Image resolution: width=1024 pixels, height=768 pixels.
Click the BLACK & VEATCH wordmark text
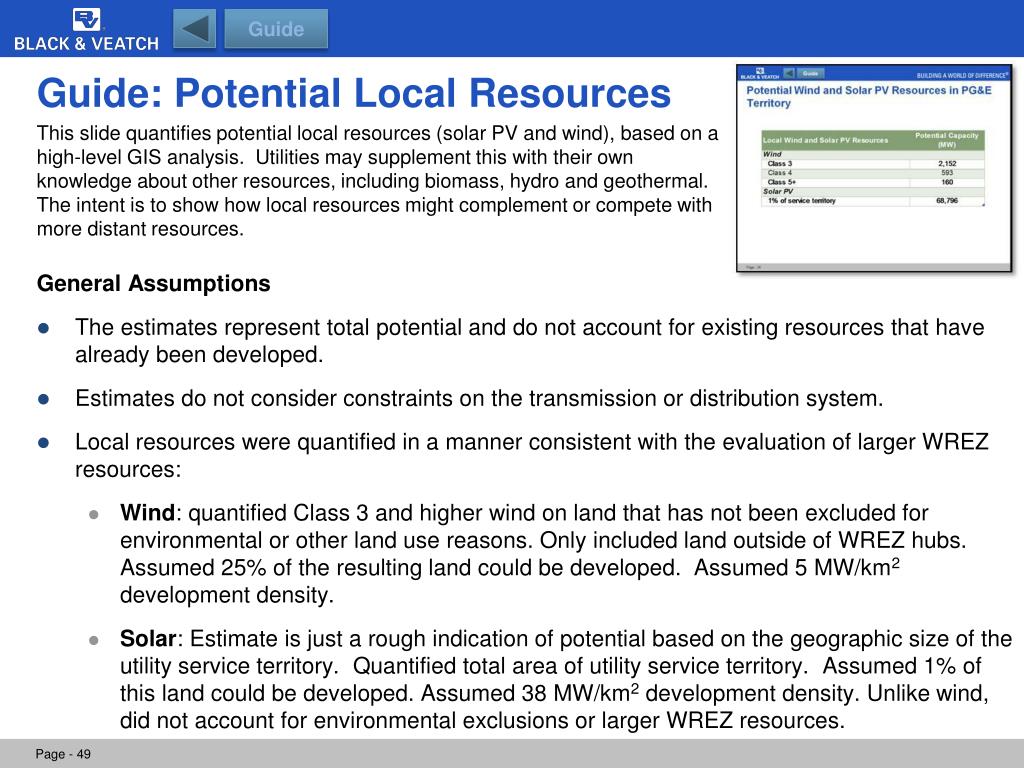(86, 43)
